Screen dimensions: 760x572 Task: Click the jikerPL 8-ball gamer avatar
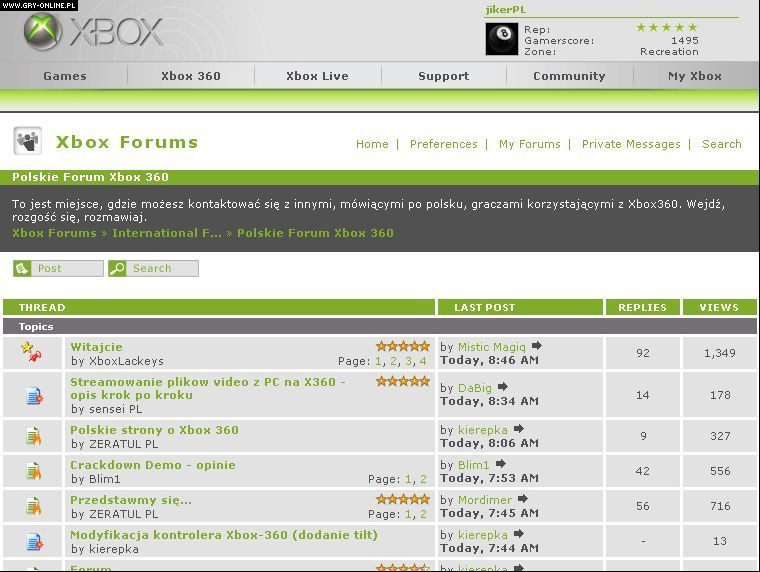pyautogui.click(x=502, y=39)
